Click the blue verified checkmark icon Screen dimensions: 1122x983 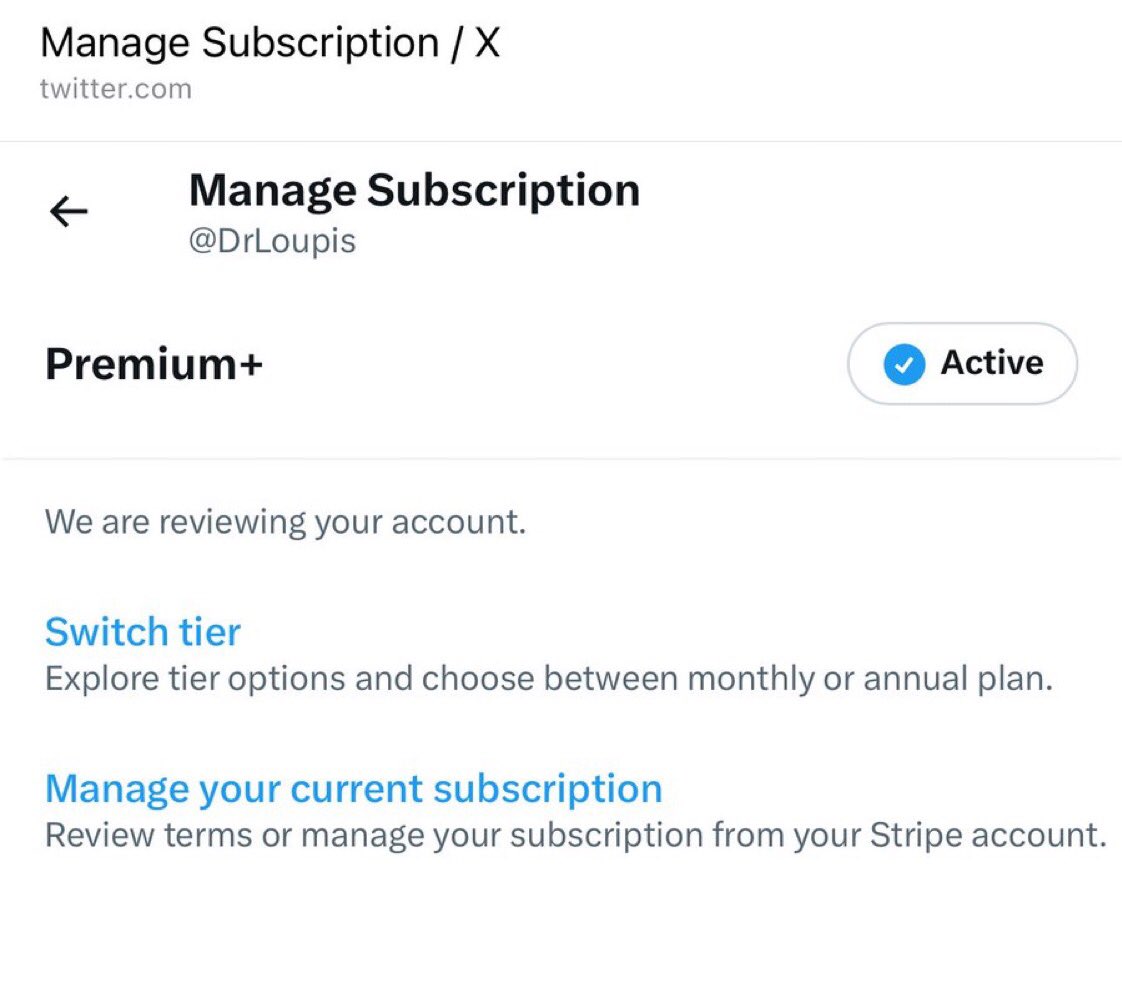tap(903, 364)
